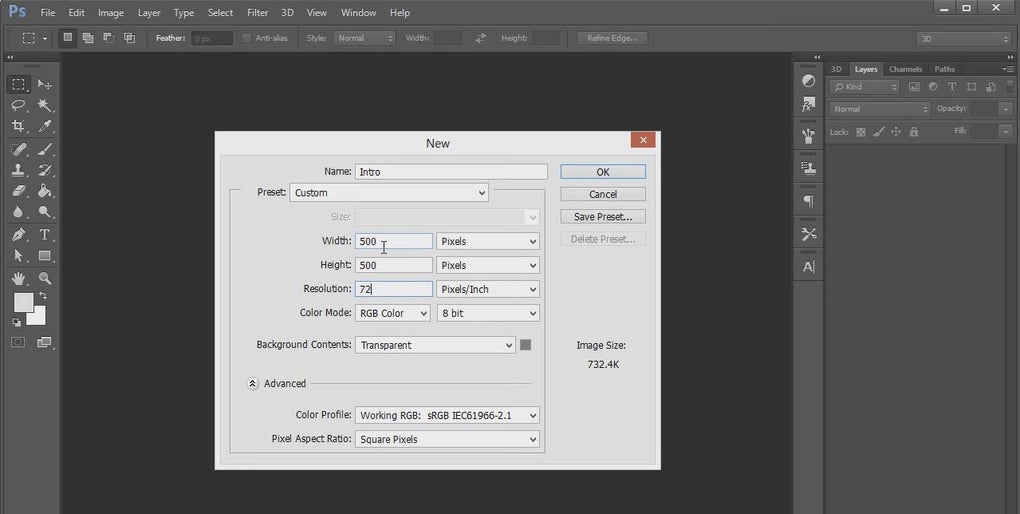1020x514 pixels.
Task: Enable the Anti-alias checkbox
Action: coord(247,38)
